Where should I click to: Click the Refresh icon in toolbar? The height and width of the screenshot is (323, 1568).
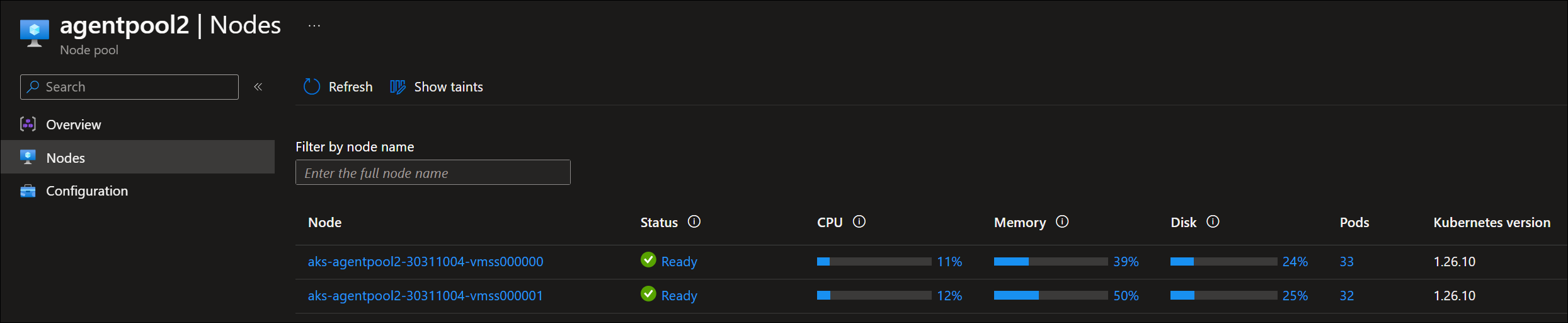click(x=312, y=87)
